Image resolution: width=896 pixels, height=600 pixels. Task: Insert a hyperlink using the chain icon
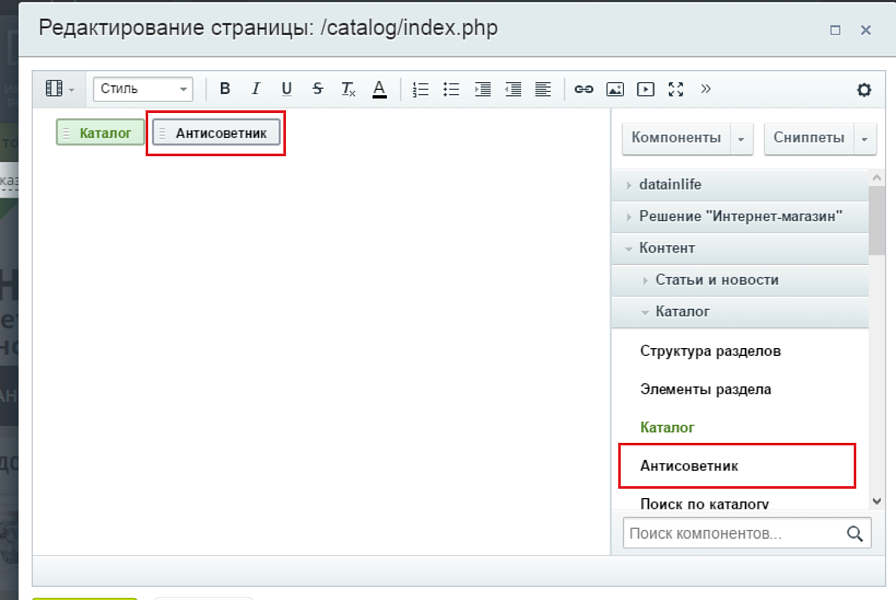click(x=583, y=89)
